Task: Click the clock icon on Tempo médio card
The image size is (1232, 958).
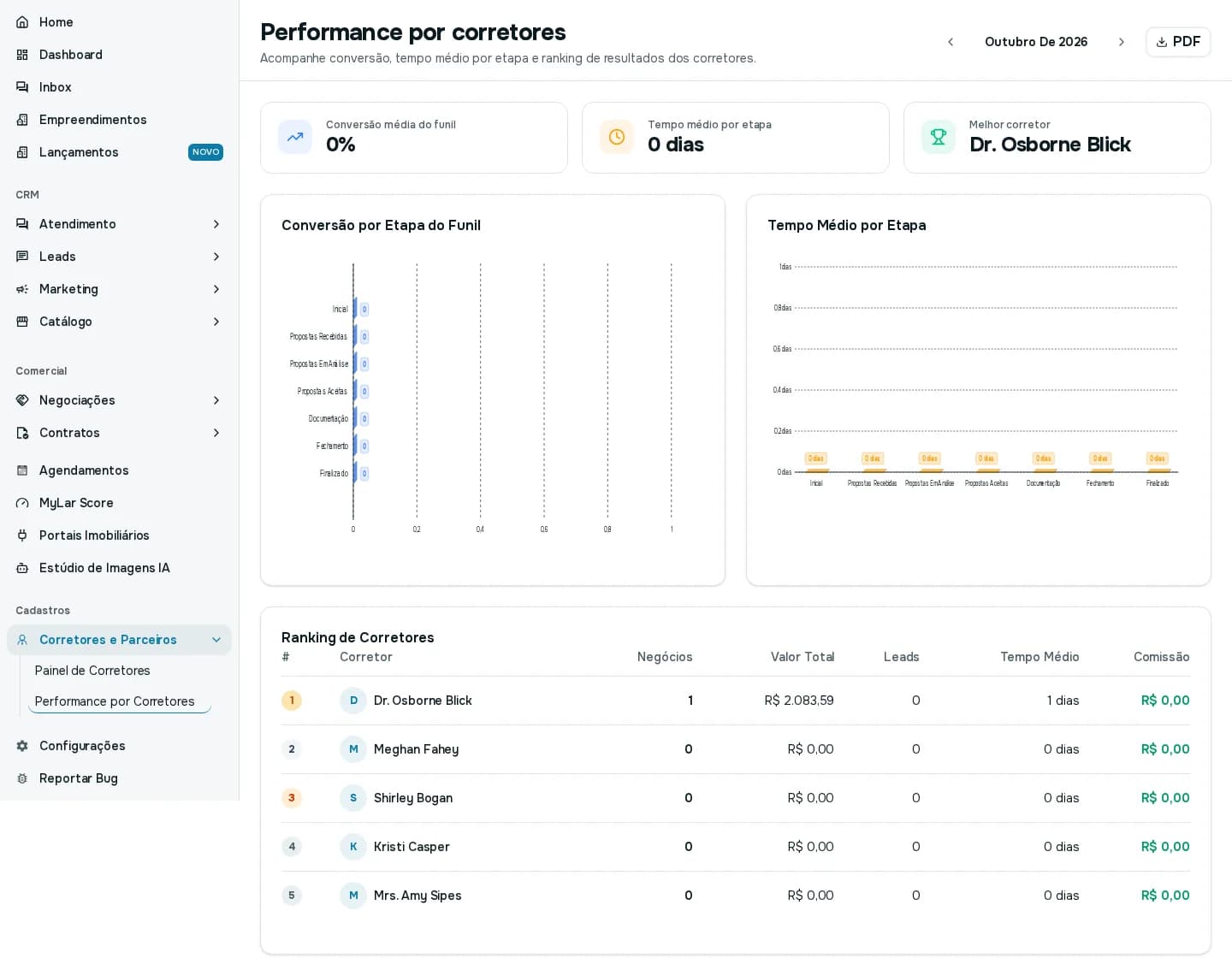Action: click(x=617, y=137)
